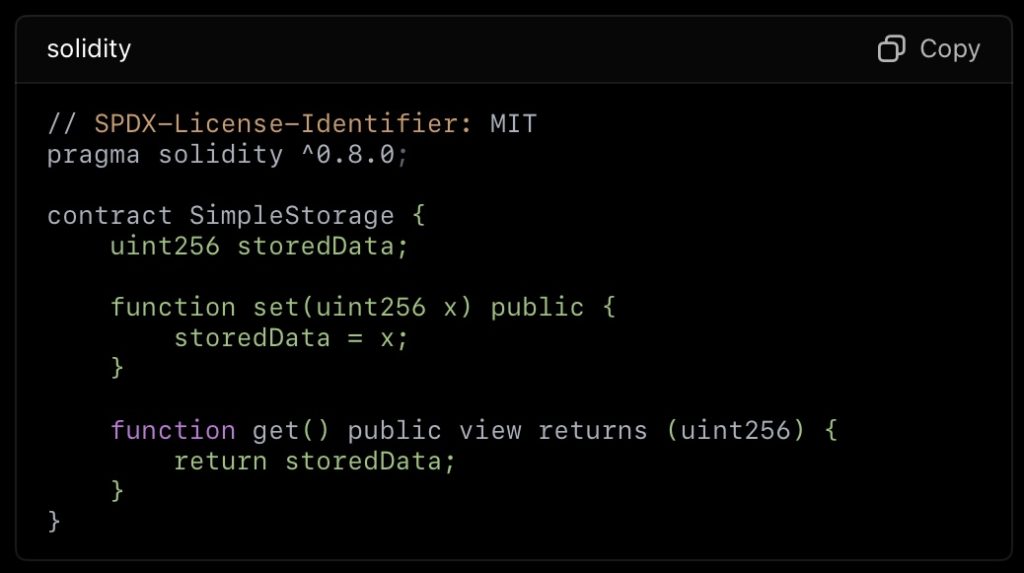Click the SimpleStorage contract name
The width and height of the screenshot is (1024, 573).
(x=291, y=216)
